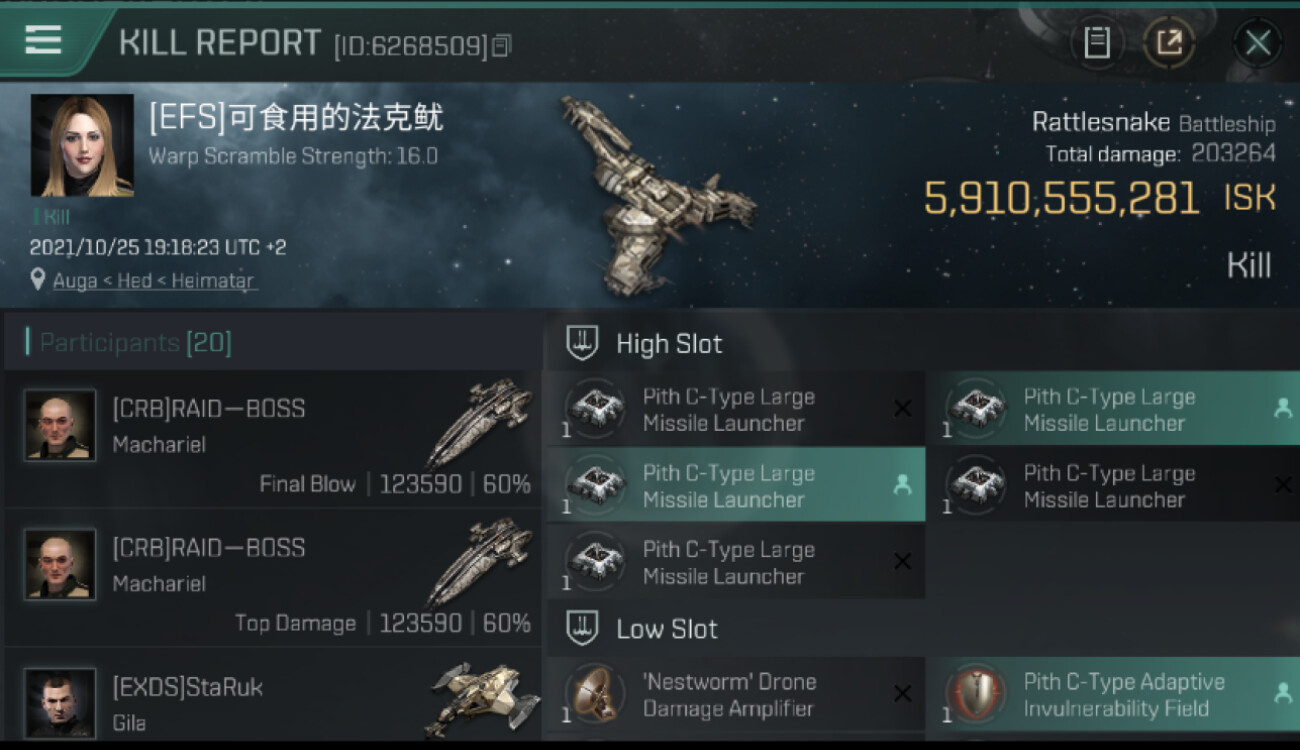Click the location pin icon
Viewport: 1300px width, 750px height.
point(38,280)
